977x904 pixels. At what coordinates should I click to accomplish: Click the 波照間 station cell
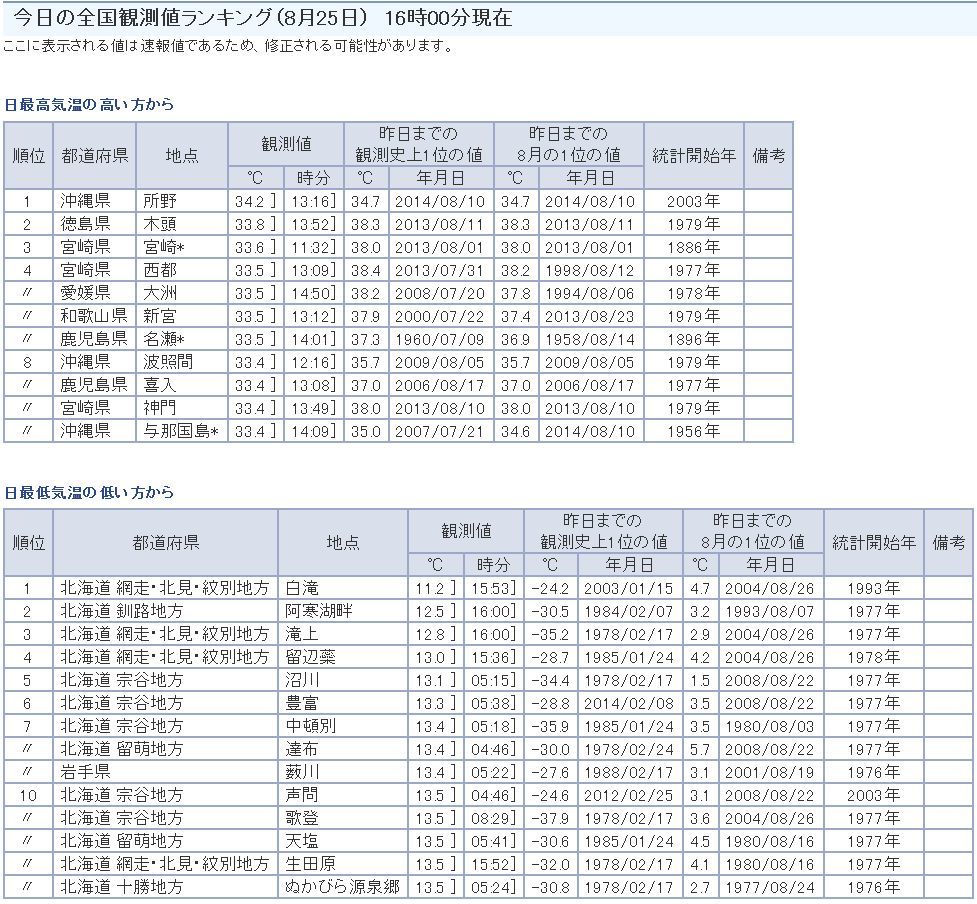(x=167, y=362)
